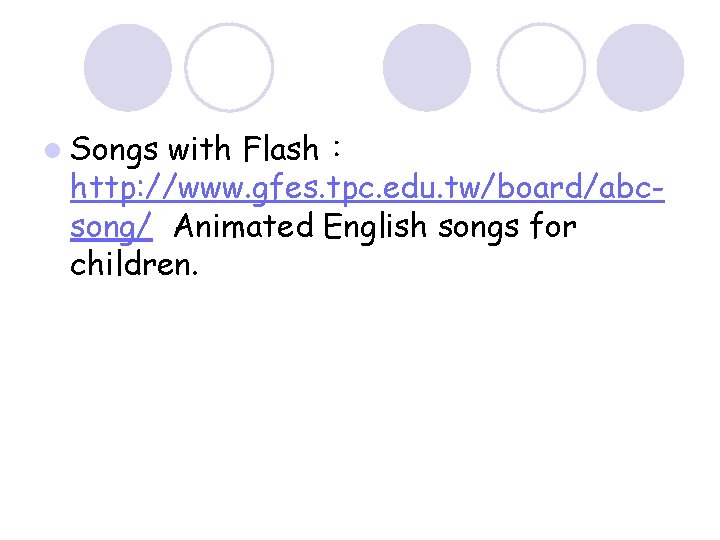
Task: Click the word "Animated" in description
Action: click(x=244, y=225)
